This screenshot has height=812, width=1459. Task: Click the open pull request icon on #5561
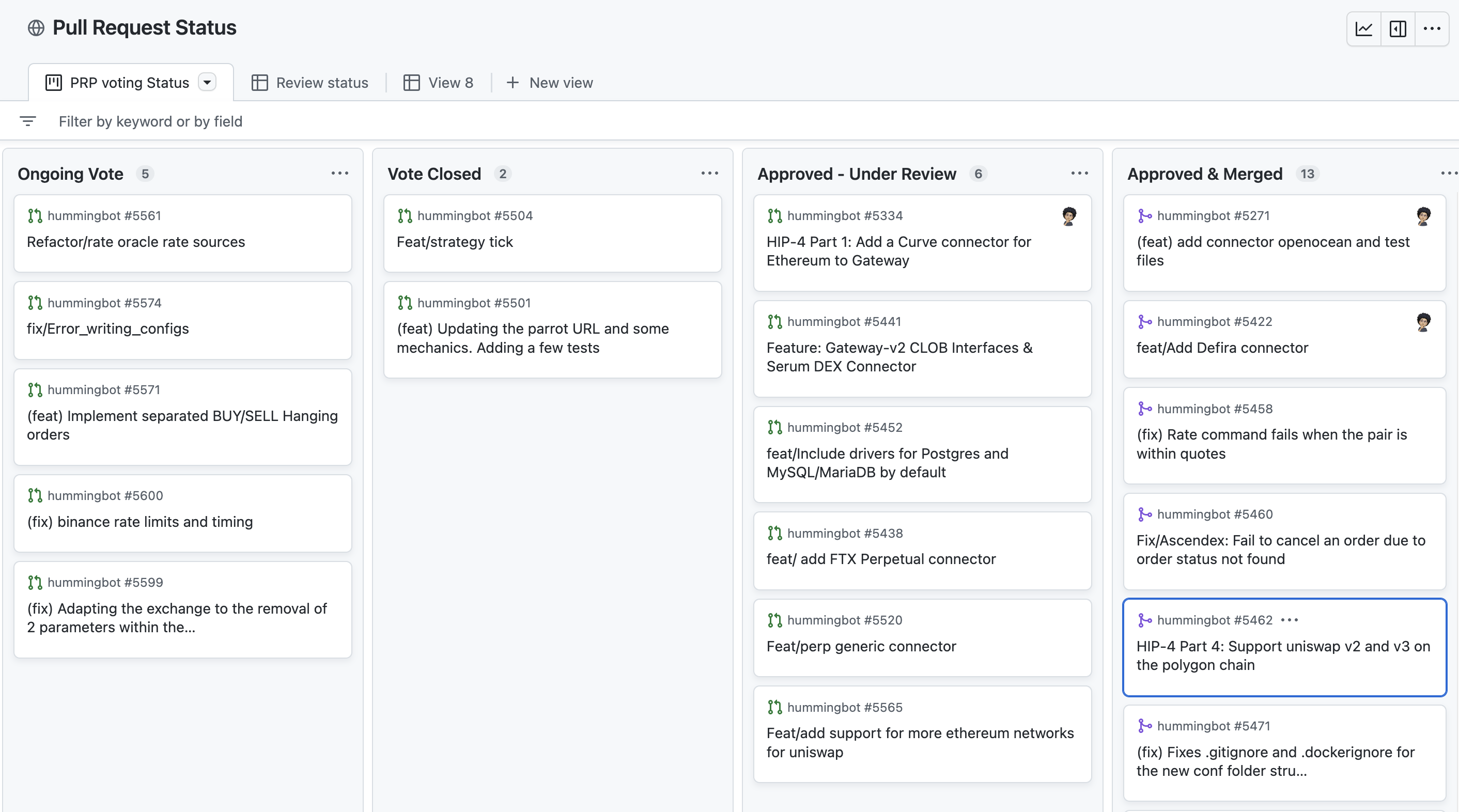coord(35,216)
